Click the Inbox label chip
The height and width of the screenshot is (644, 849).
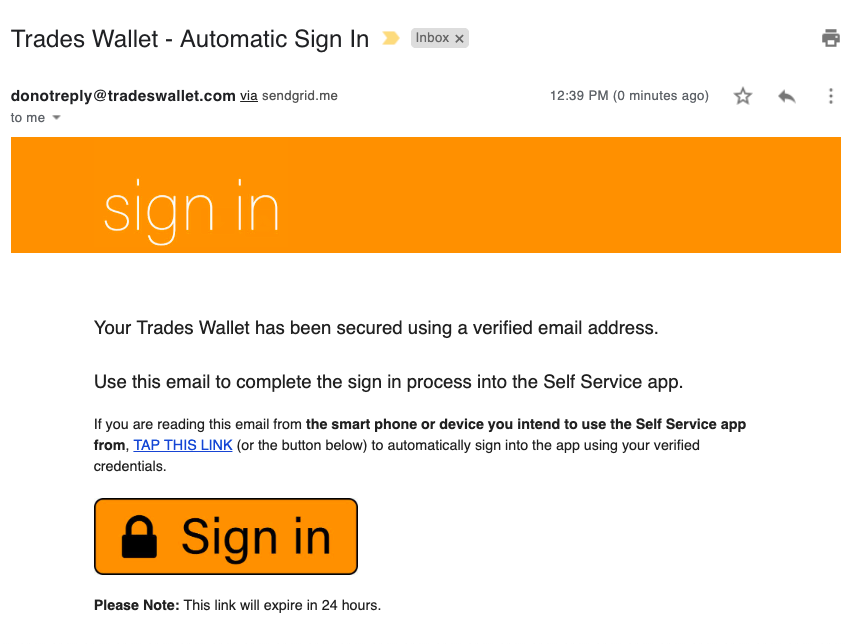tap(432, 39)
